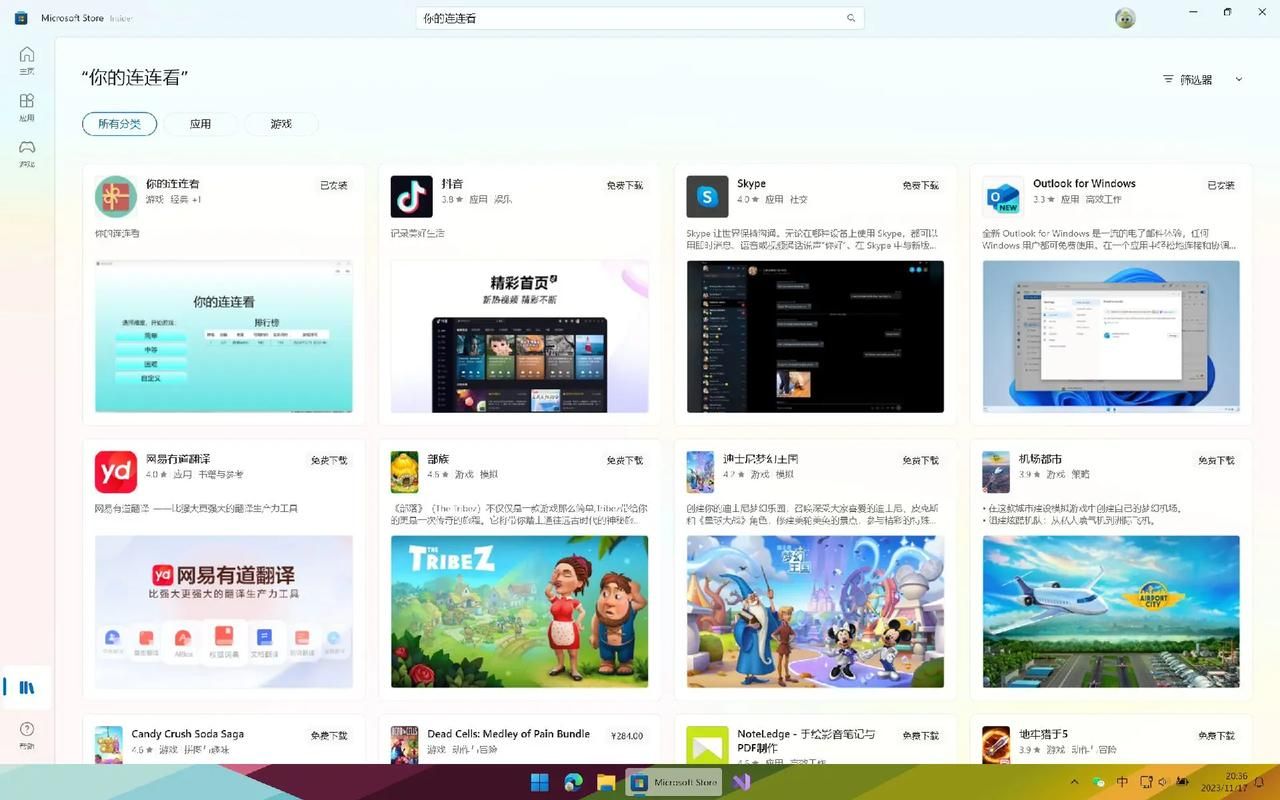Select the 应用 category tab

(x=201, y=124)
